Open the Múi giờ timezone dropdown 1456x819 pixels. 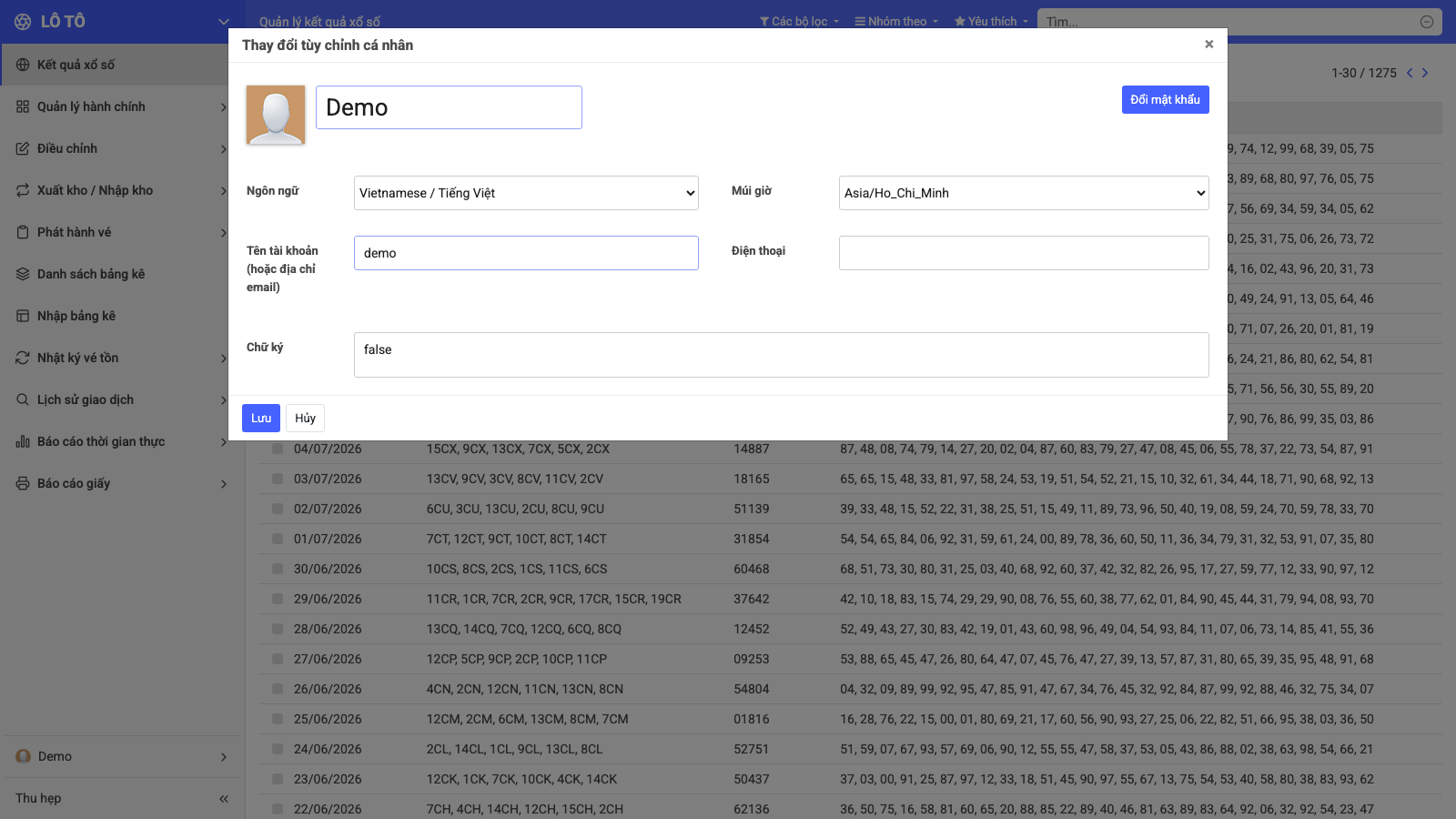click(x=1024, y=193)
